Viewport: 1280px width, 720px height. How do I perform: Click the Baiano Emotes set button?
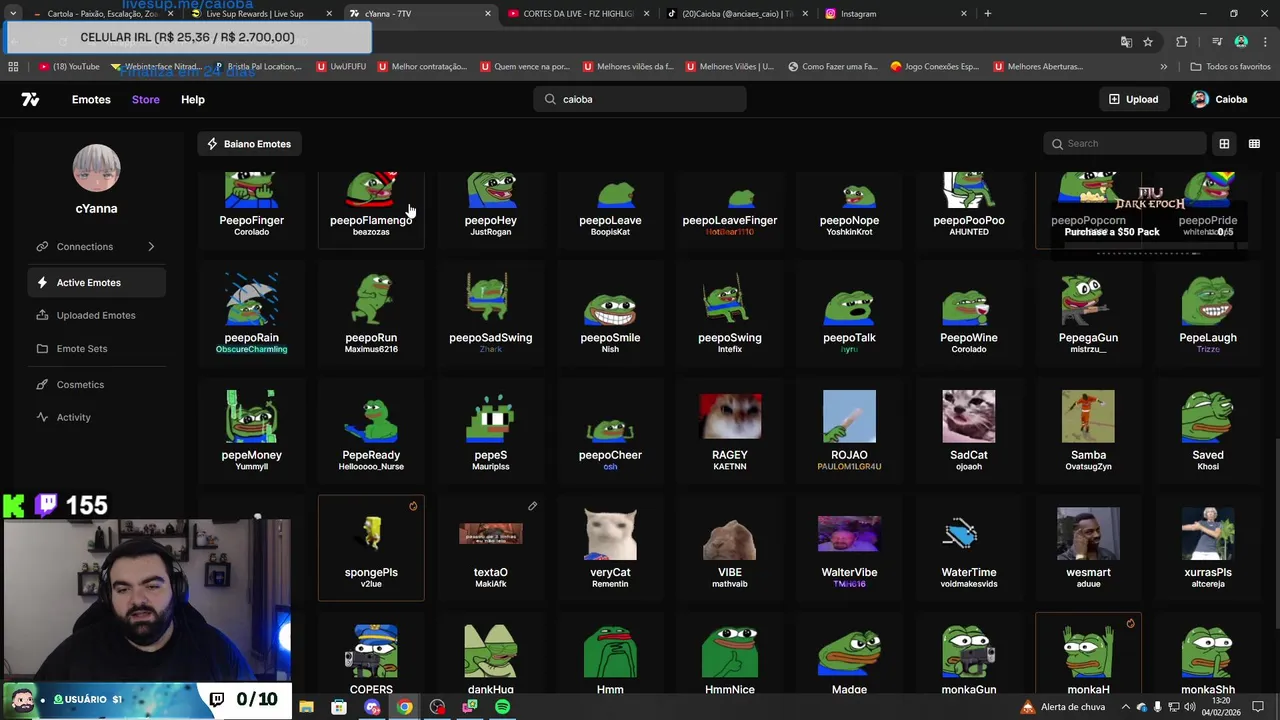(x=249, y=144)
